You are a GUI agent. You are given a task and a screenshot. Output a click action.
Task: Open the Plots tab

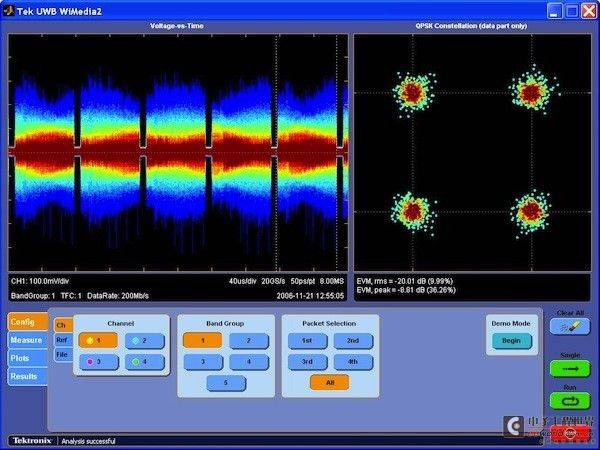[x=28, y=358]
